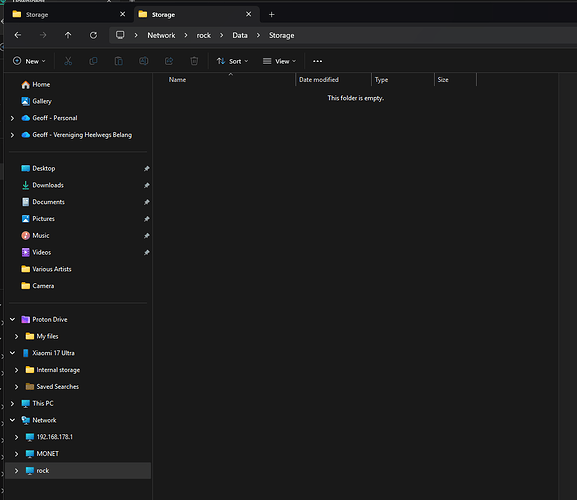The height and width of the screenshot is (500, 577).
Task: Click Storage in the breadcrumb path
Action: (282, 35)
